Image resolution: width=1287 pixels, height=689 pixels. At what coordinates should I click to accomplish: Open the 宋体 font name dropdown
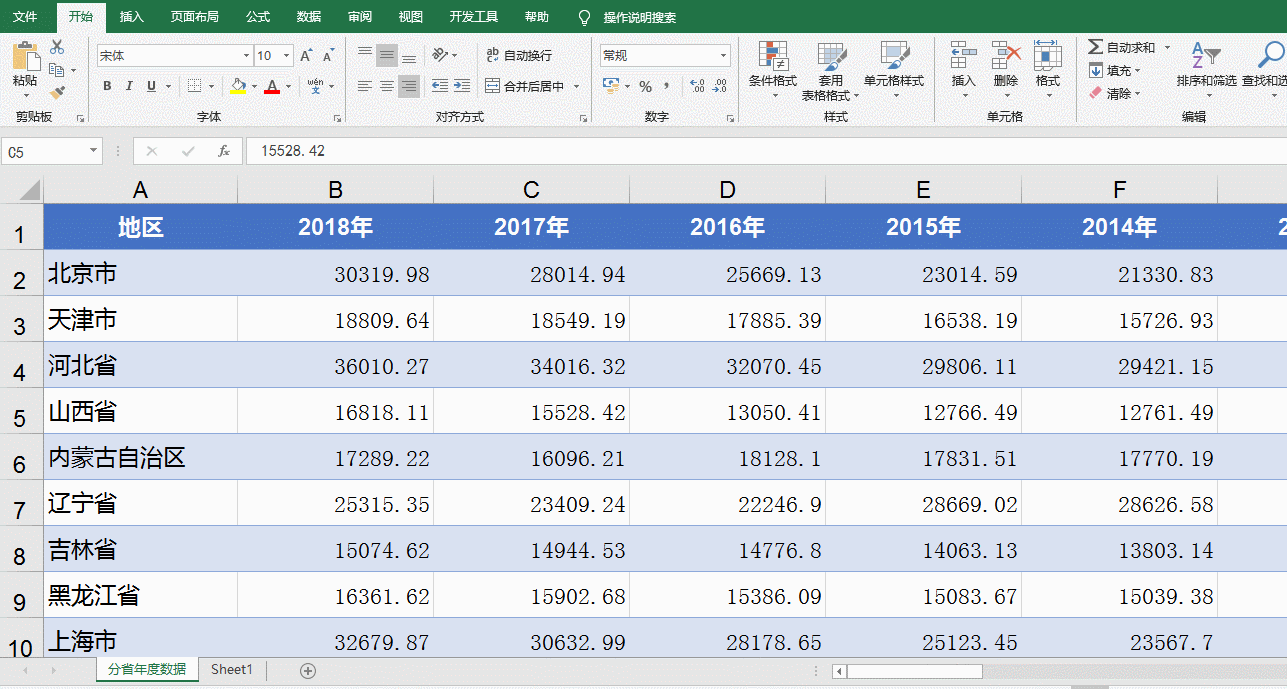pos(246,56)
